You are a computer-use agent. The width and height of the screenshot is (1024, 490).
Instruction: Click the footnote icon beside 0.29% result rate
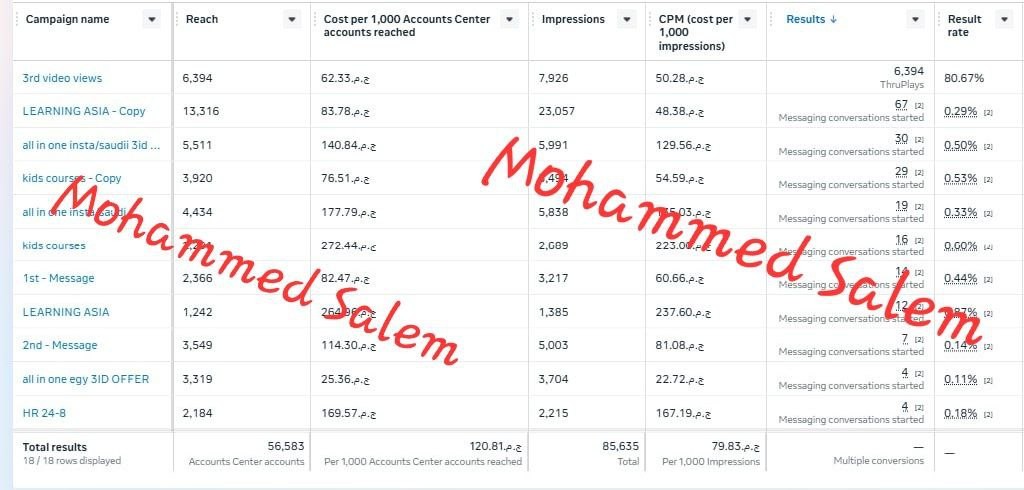pyautogui.click(x=988, y=112)
